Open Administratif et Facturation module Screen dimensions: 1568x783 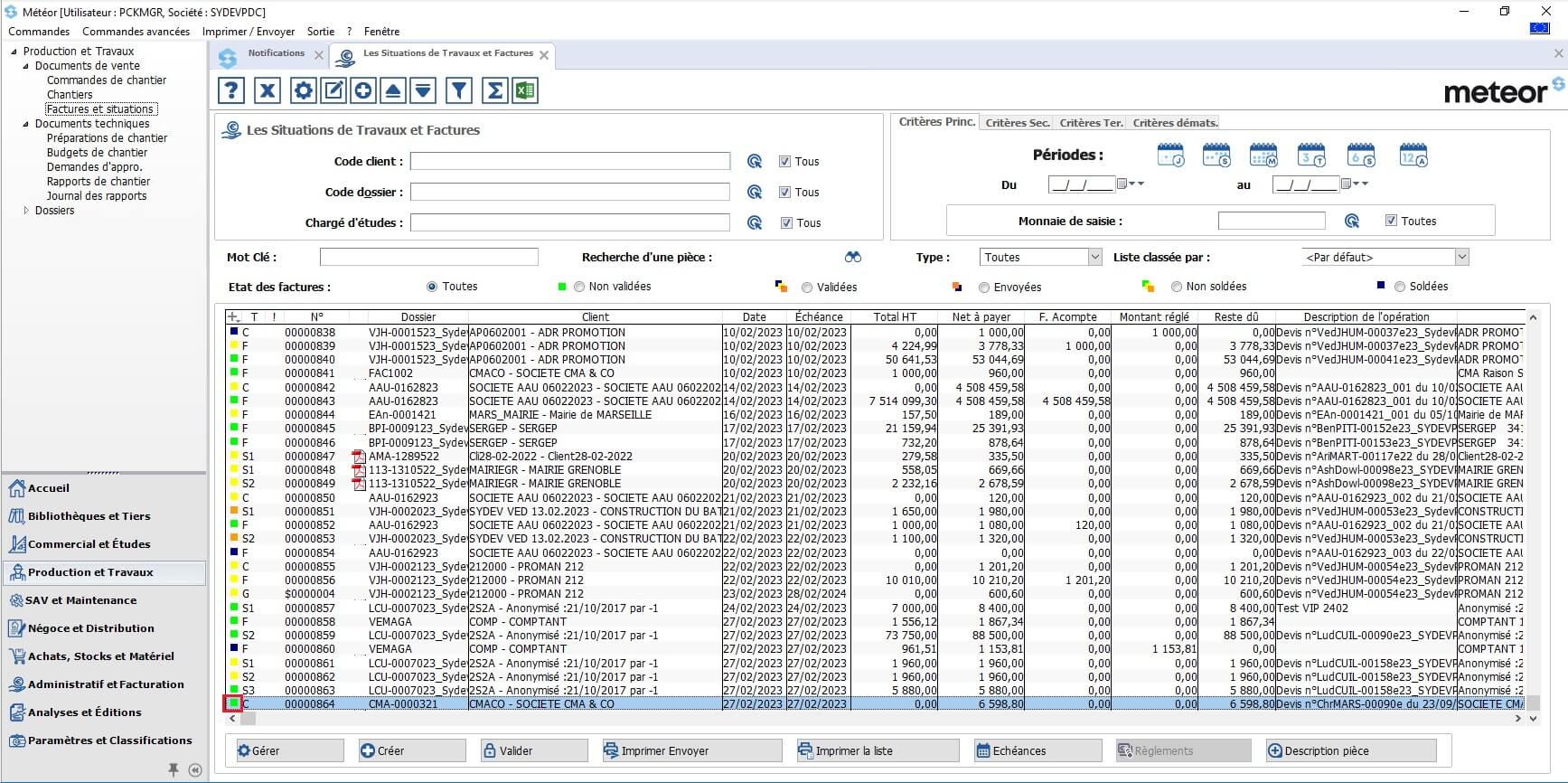coord(105,684)
